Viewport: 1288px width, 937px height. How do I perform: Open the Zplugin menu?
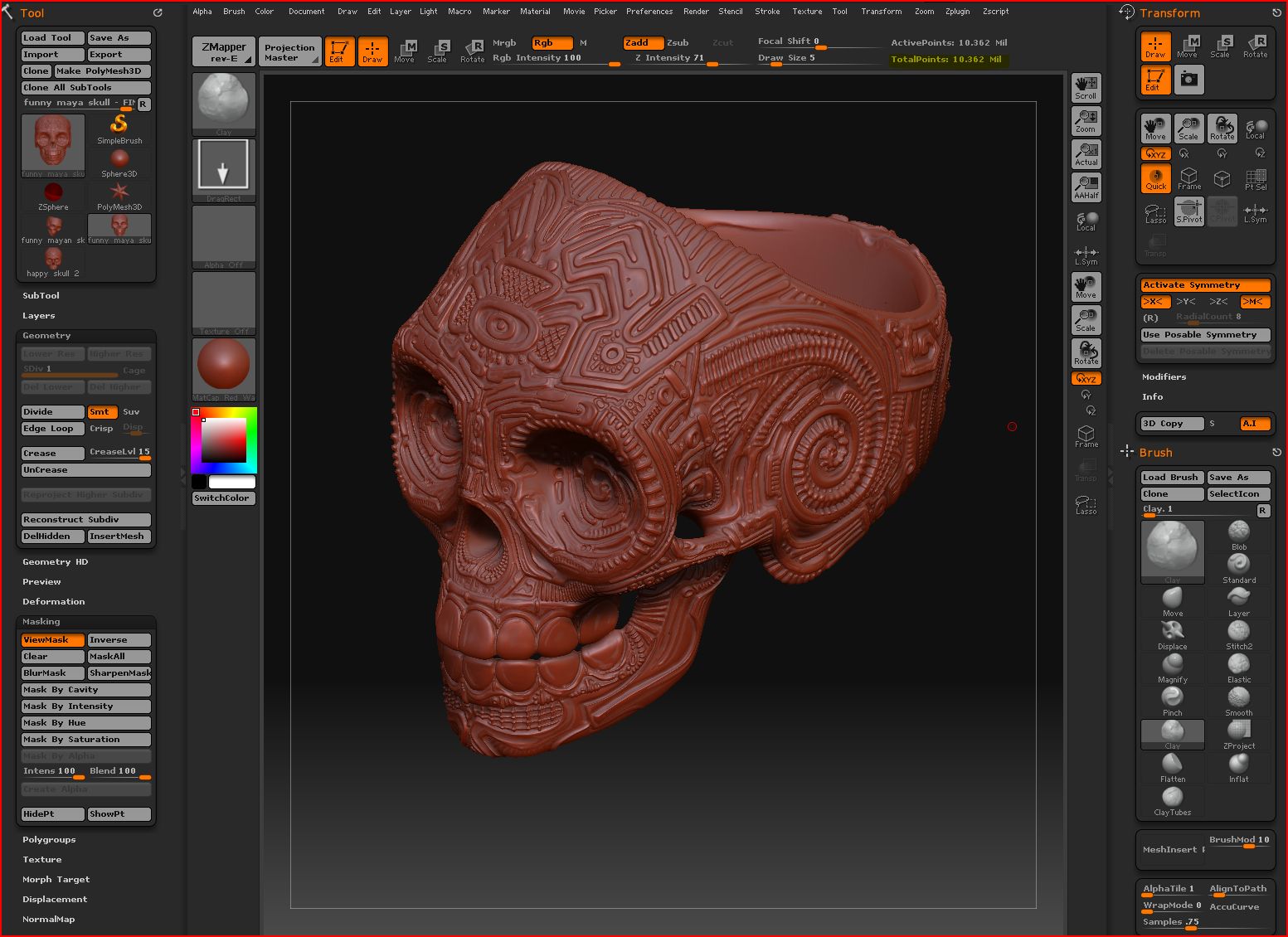[958, 12]
